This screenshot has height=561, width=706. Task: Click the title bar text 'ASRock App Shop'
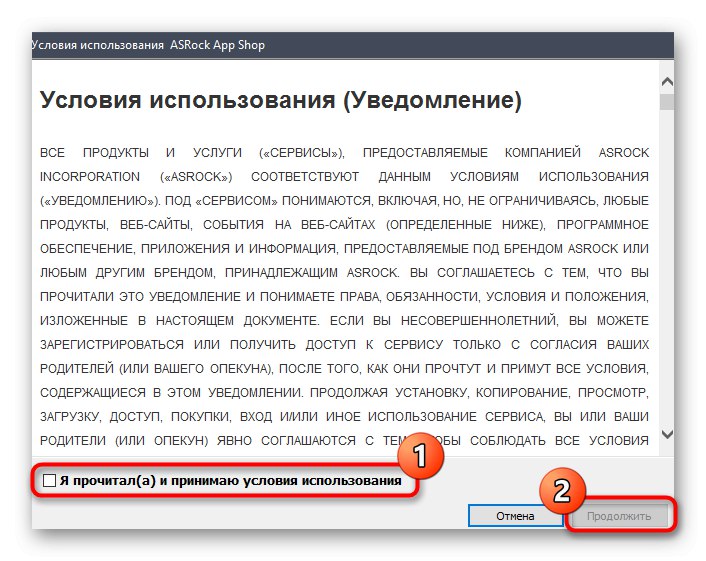[217, 45]
